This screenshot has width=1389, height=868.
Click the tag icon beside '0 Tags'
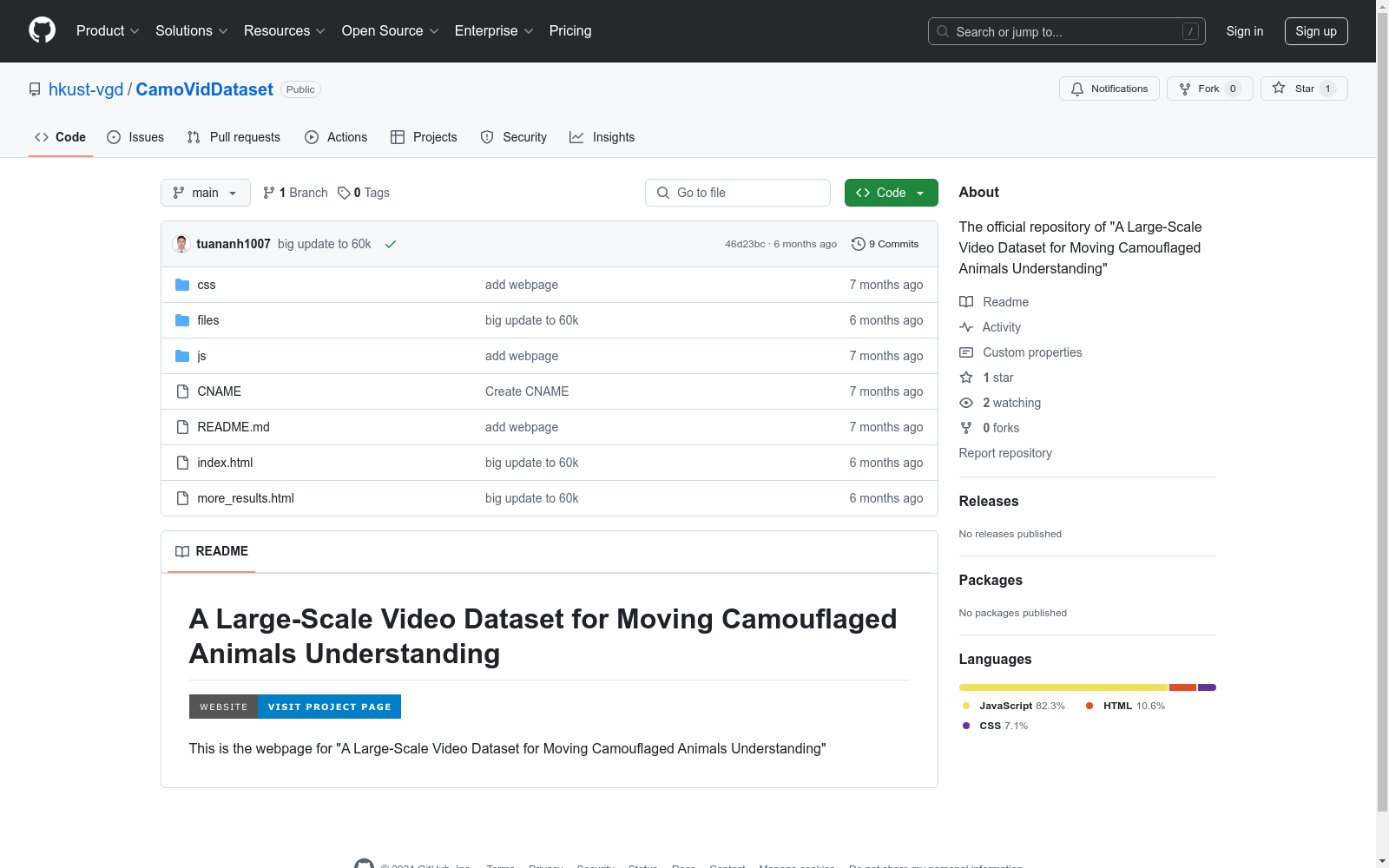344,193
